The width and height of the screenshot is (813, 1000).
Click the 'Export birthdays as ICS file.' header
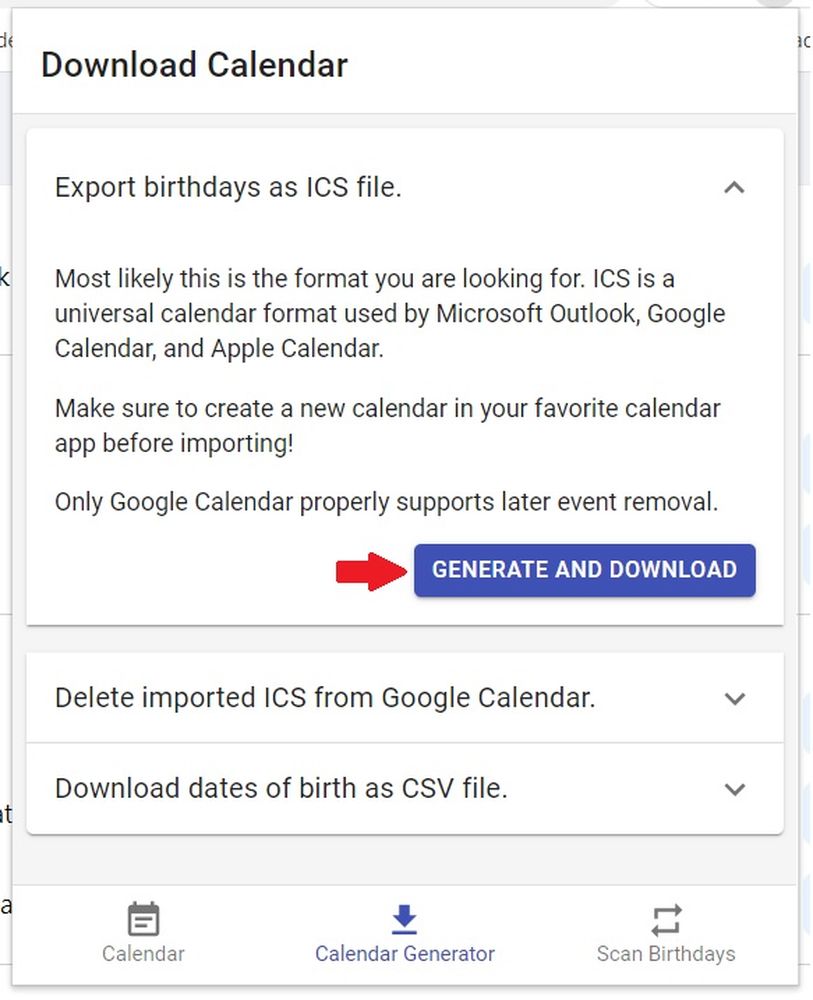coord(228,187)
